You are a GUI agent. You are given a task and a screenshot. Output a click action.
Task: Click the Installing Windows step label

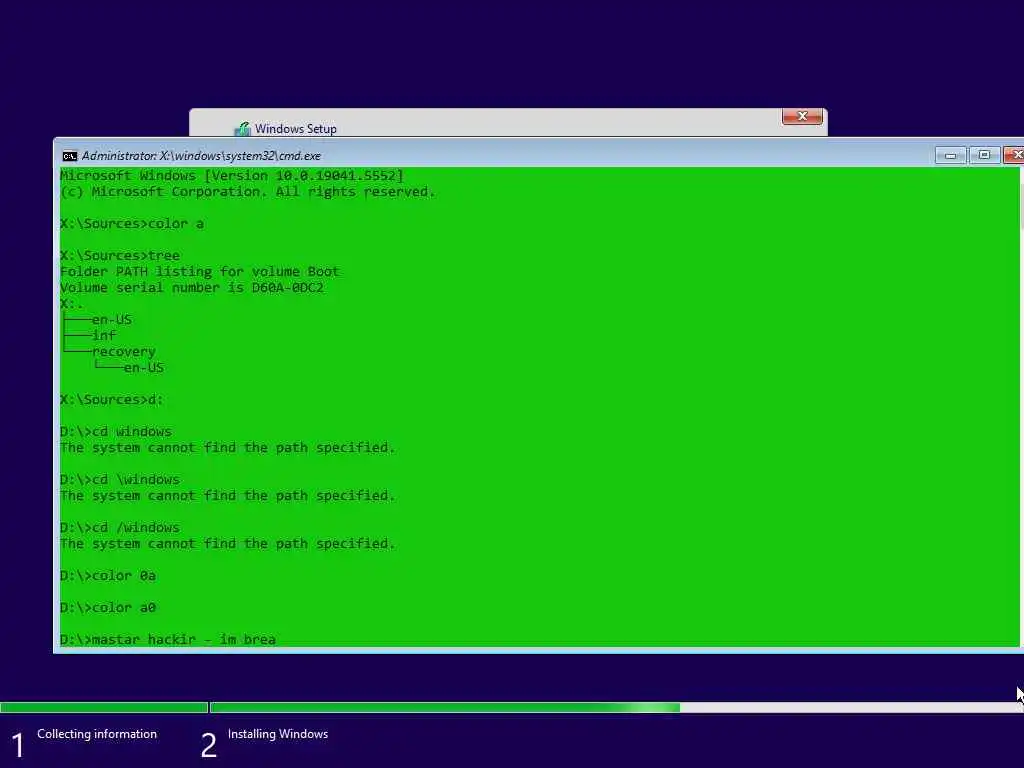click(x=278, y=734)
